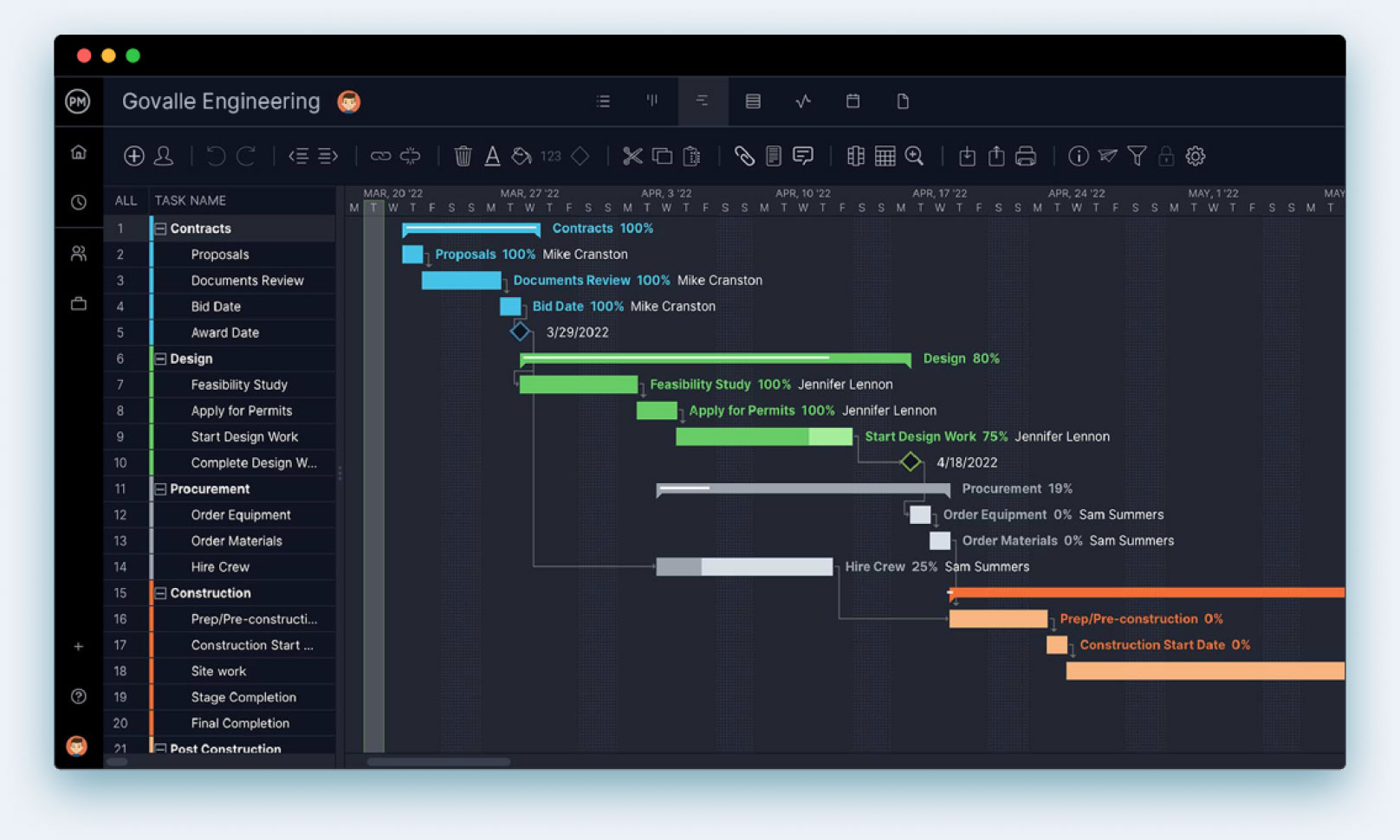Link selected tasks with chain icon
This screenshot has height=840, width=1400.
[x=380, y=156]
